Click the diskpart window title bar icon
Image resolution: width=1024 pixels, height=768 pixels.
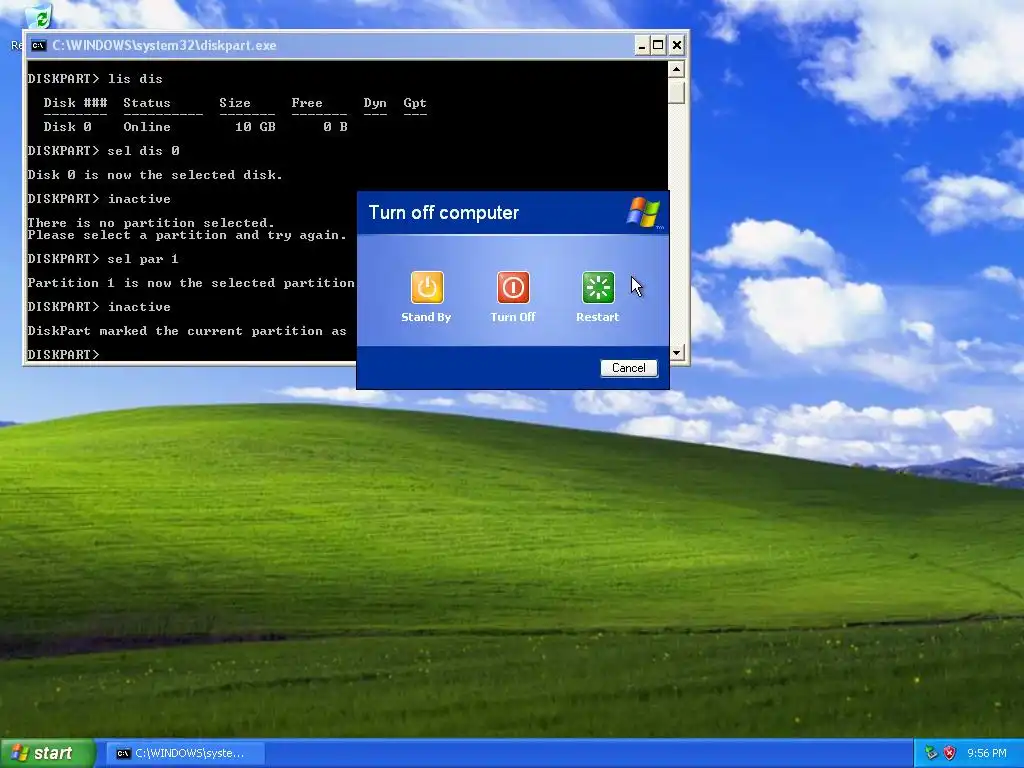(x=39, y=45)
